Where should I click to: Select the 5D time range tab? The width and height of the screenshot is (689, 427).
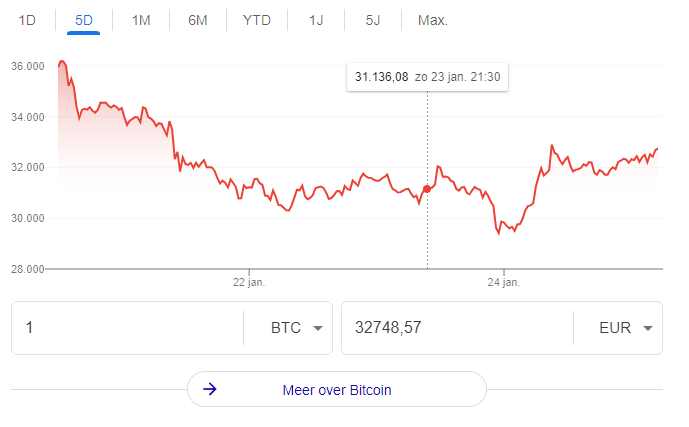coord(84,20)
